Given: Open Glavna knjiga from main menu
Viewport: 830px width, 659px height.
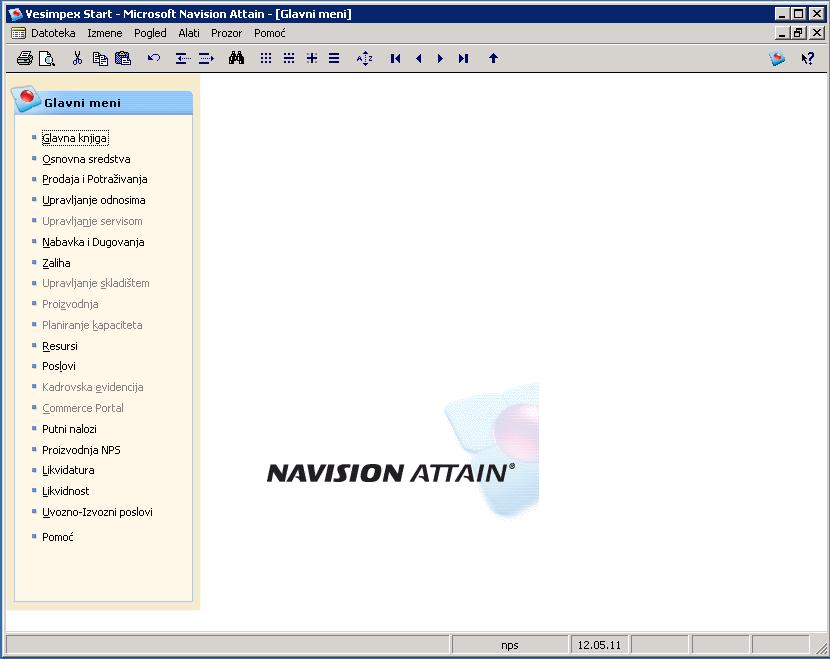Looking at the screenshot, I should (x=75, y=138).
